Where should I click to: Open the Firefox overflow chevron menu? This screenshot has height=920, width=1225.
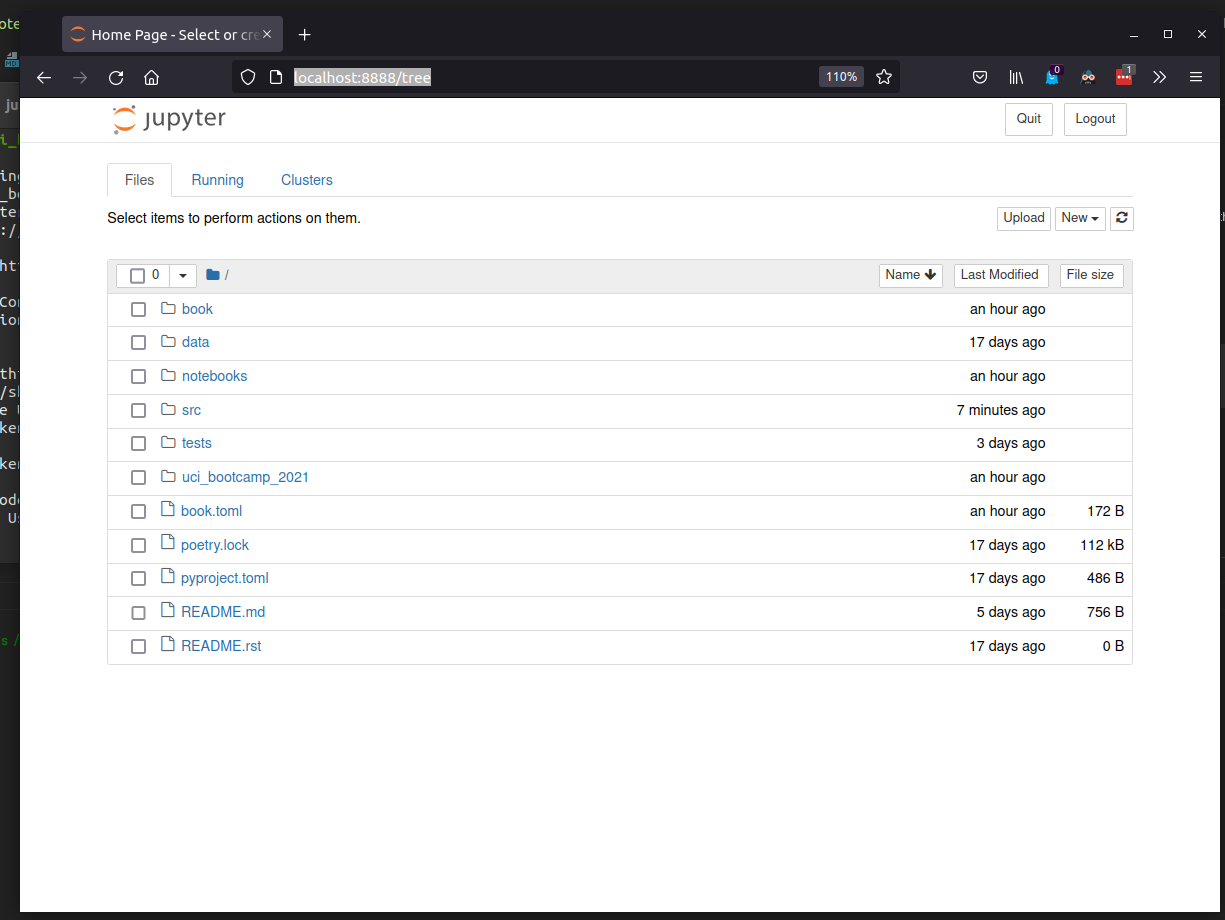(x=1159, y=76)
